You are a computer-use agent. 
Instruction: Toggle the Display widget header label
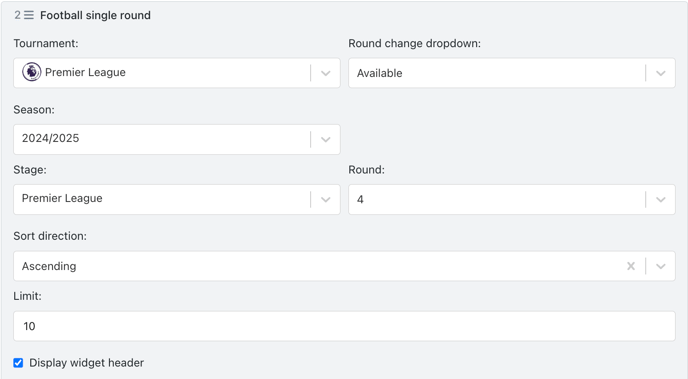pyautogui.click(x=86, y=363)
